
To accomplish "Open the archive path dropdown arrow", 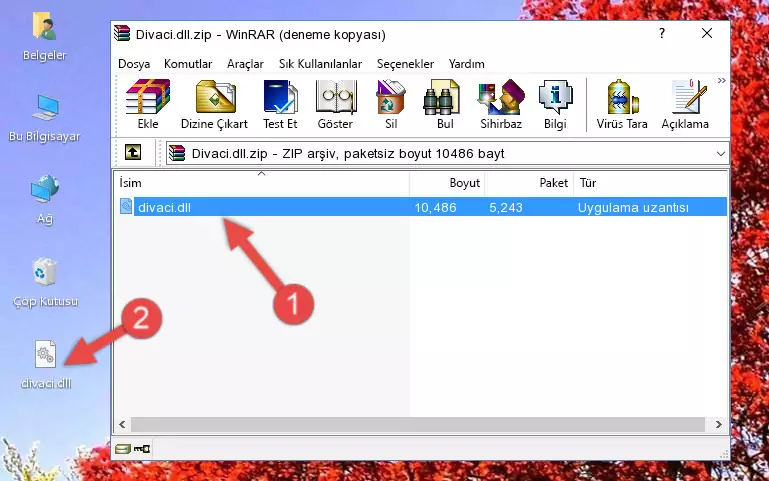I will 720,153.
